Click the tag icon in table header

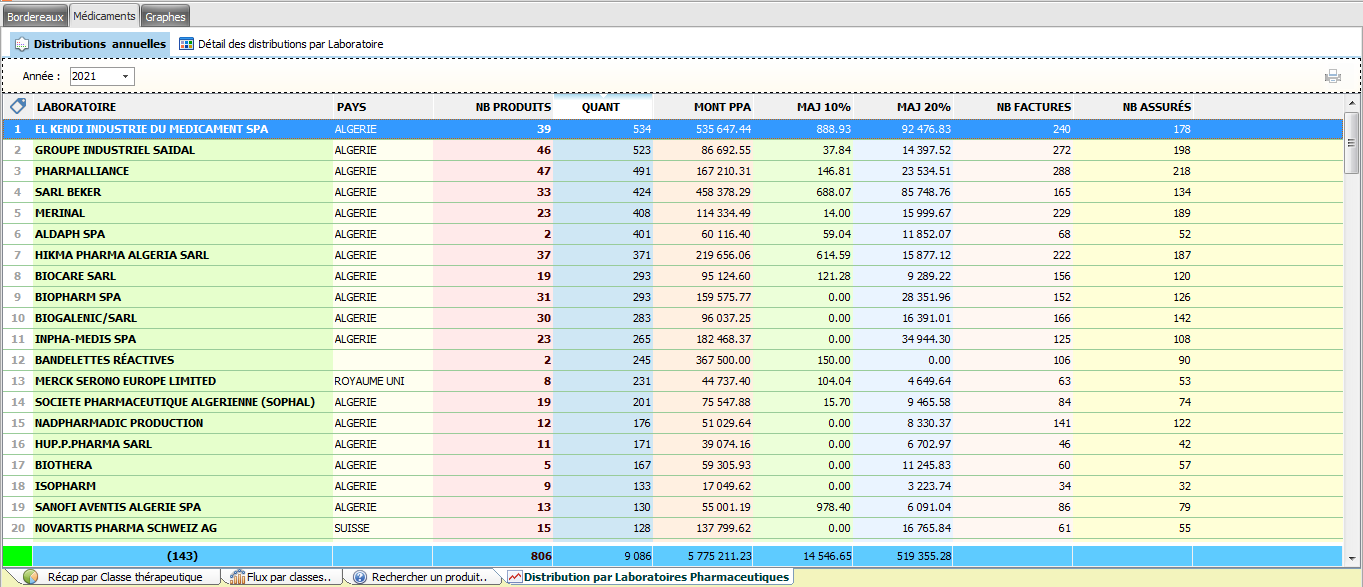click(x=17, y=106)
